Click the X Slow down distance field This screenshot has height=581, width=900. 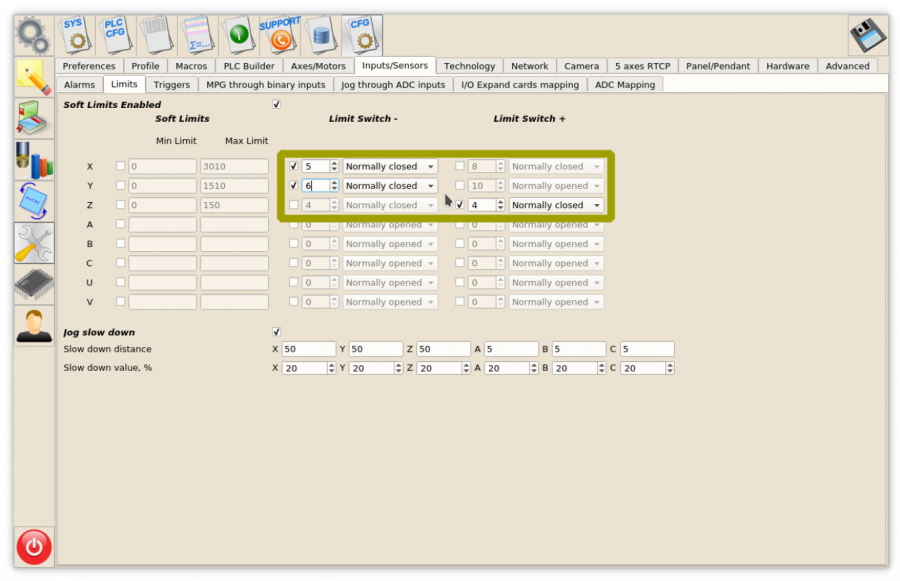point(309,349)
